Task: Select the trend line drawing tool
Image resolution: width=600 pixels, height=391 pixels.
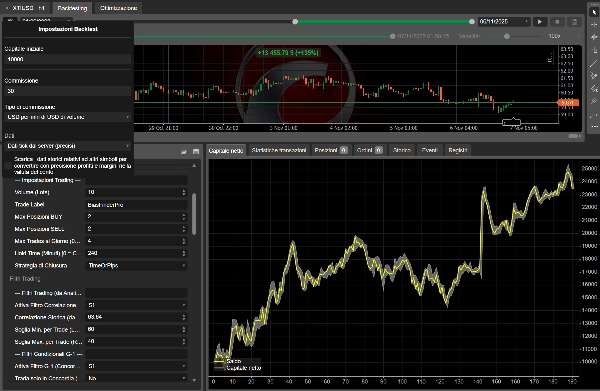Action: pyautogui.click(x=594, y=63)
